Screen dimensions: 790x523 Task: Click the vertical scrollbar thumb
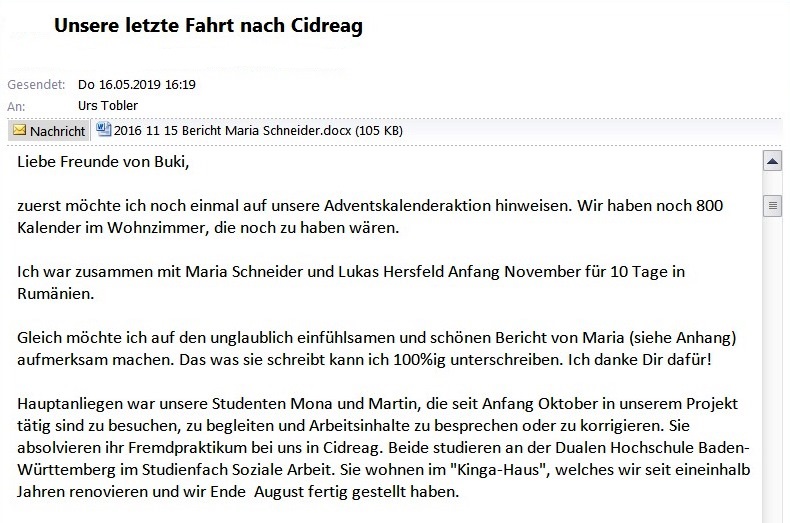click(x=771, y=207)
